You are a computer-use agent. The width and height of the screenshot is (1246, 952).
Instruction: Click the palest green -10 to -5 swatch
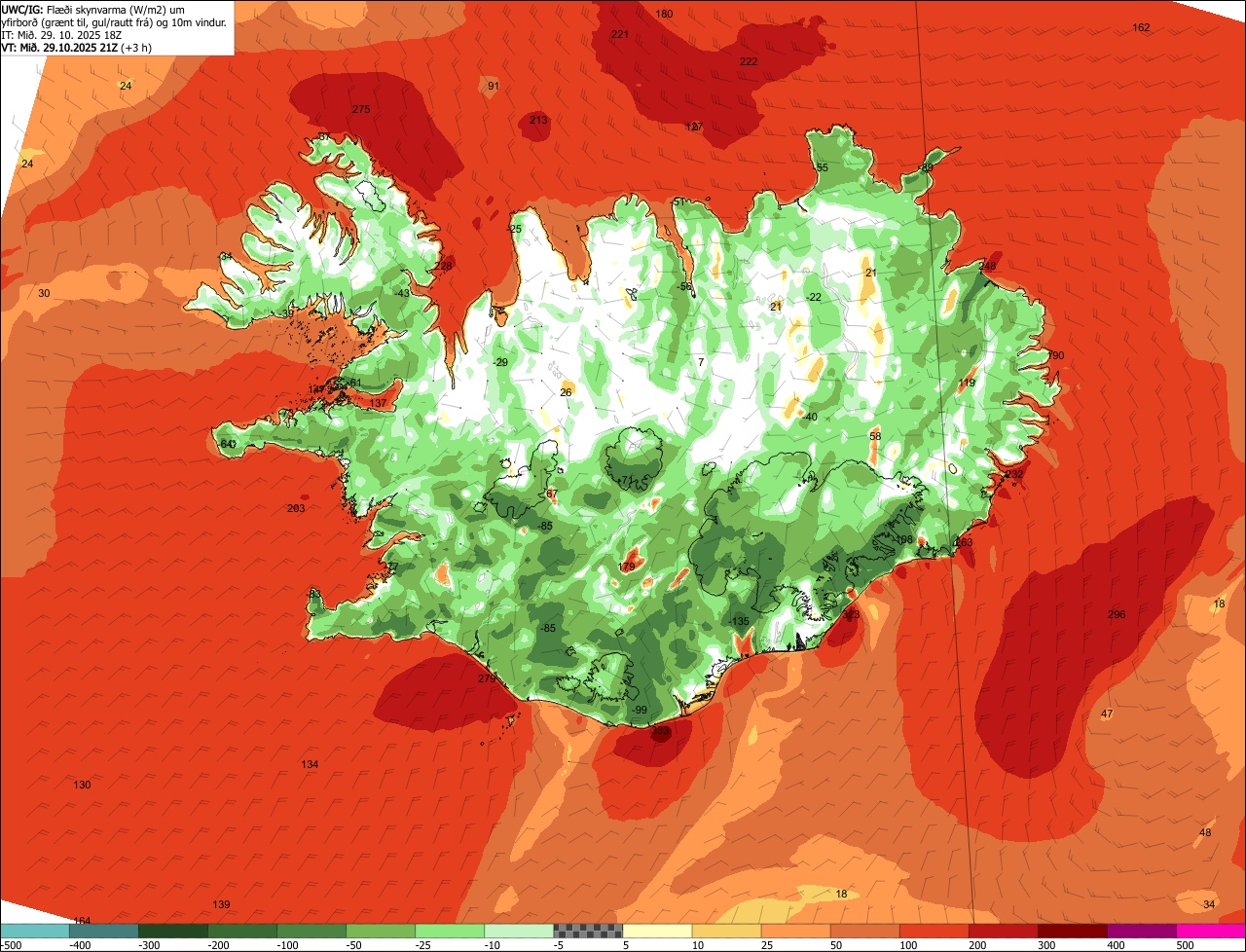point(519,931)
